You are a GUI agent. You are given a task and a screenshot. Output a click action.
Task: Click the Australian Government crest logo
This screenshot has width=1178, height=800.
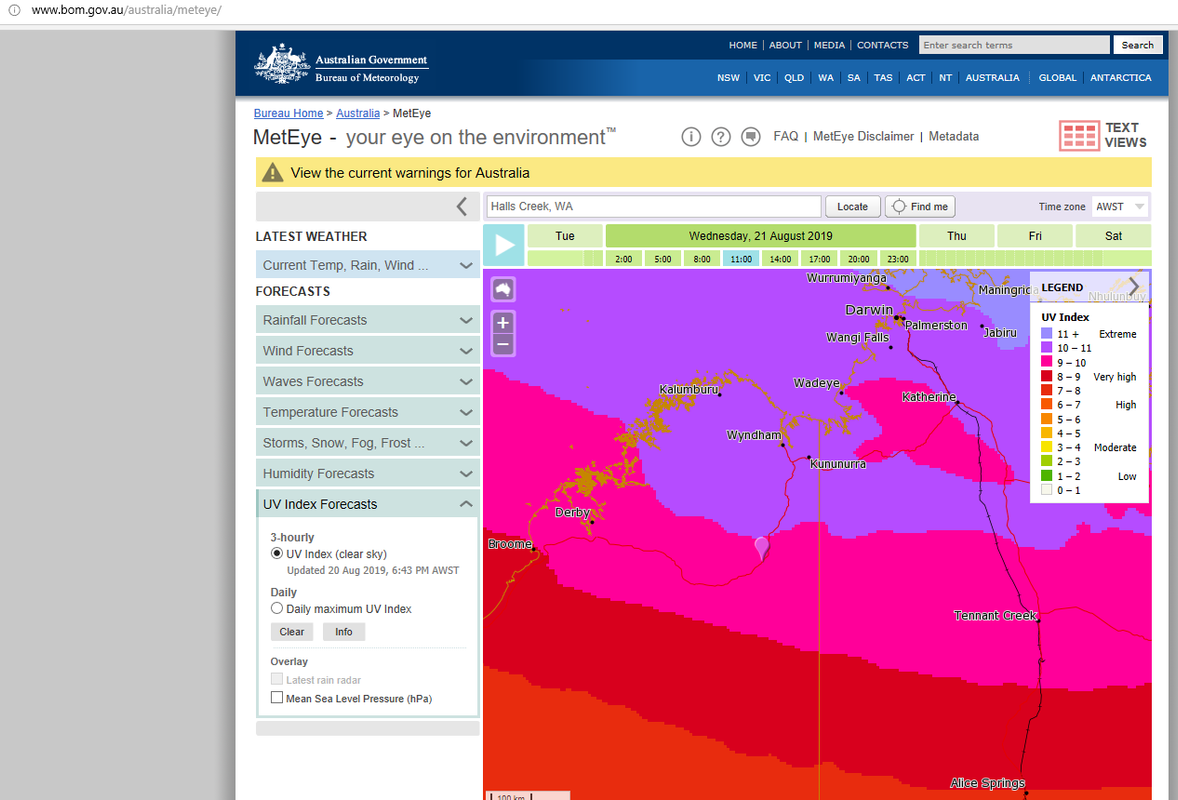point(282,63)
